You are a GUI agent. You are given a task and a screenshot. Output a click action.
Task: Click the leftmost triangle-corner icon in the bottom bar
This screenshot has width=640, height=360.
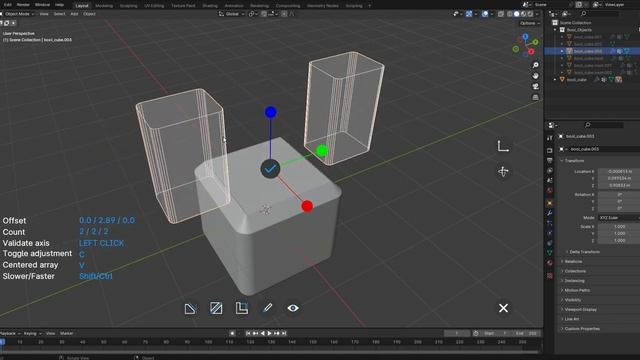(190, 309)
